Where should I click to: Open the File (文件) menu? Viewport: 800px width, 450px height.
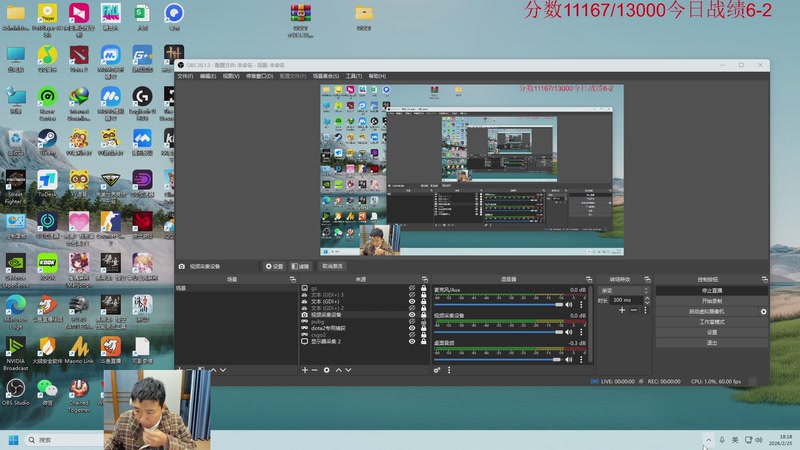[x=185, y=76]
